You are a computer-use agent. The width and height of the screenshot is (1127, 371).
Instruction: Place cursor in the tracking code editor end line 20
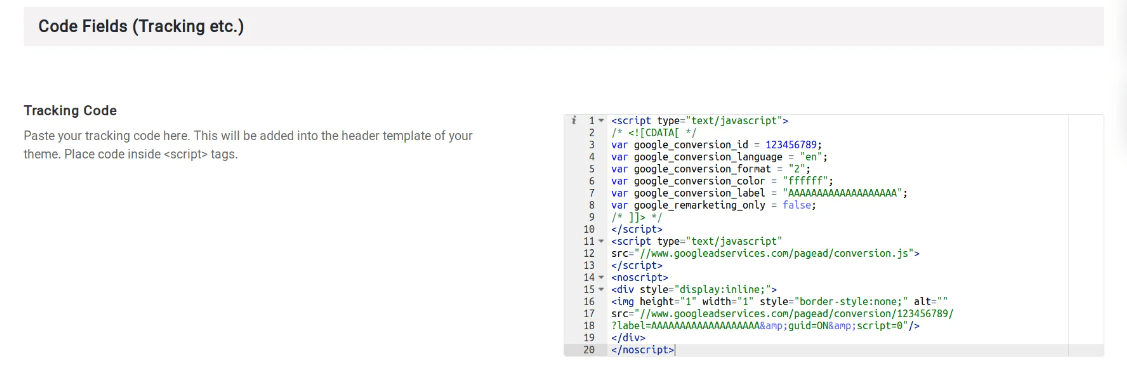(676, 350)
